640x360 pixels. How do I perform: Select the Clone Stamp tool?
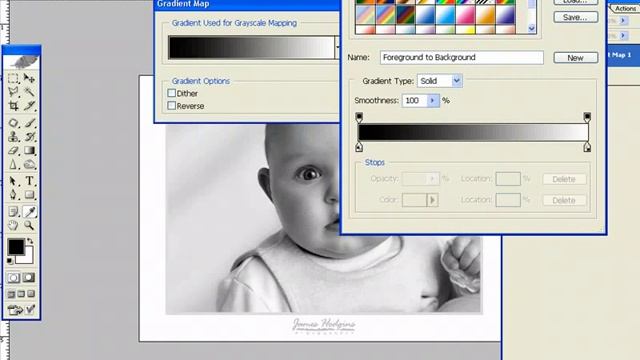pos(13,137)
